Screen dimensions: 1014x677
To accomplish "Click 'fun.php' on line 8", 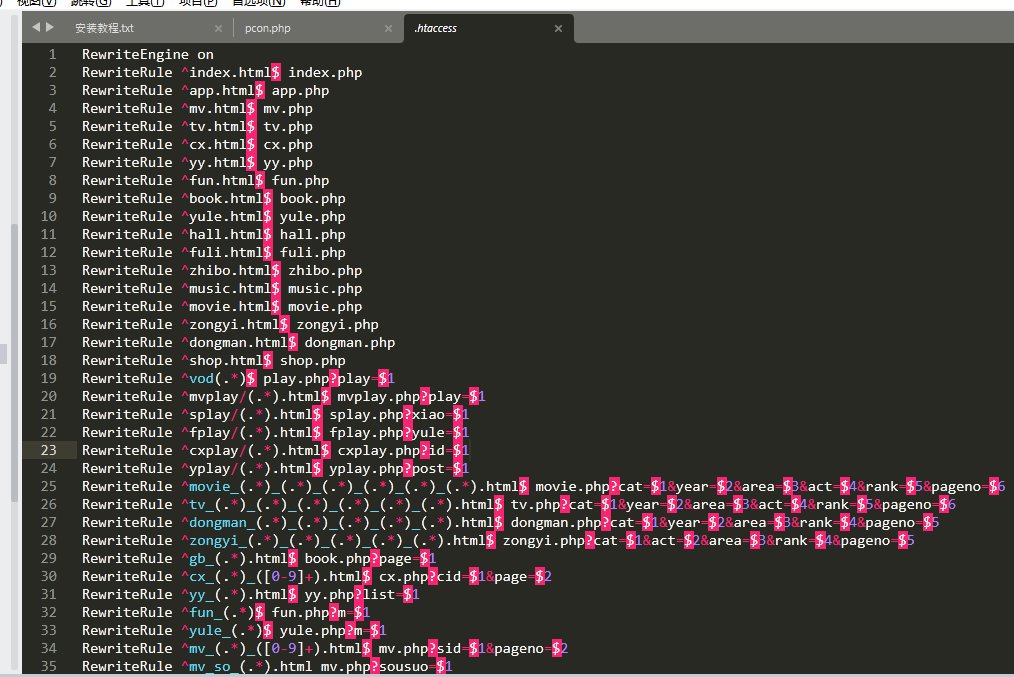I will click(300, 180).
